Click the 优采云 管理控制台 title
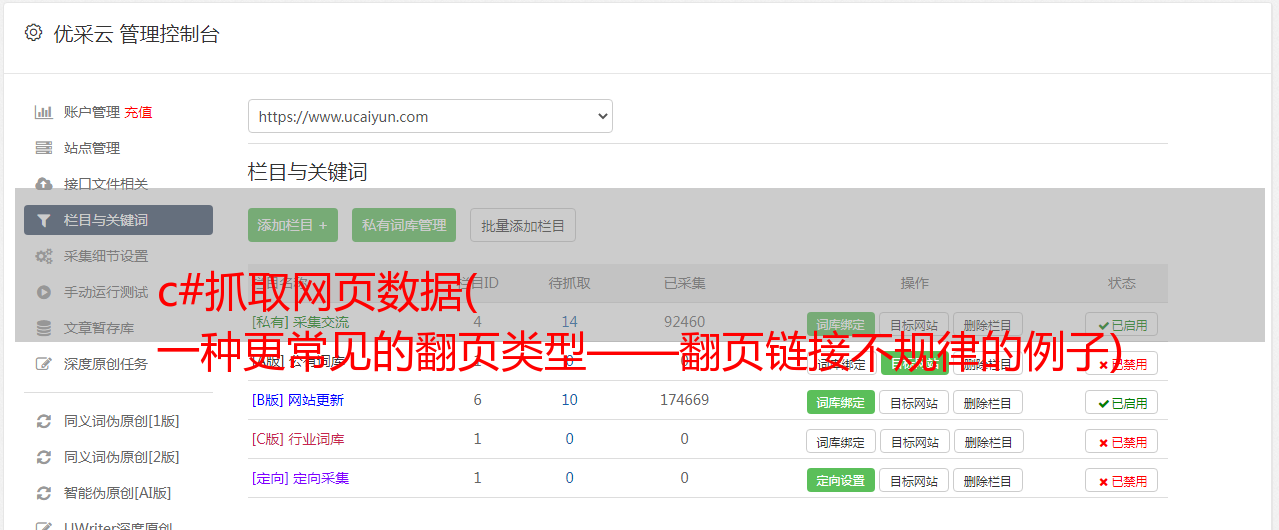1279x530 pixels. [x=136, y=34]
